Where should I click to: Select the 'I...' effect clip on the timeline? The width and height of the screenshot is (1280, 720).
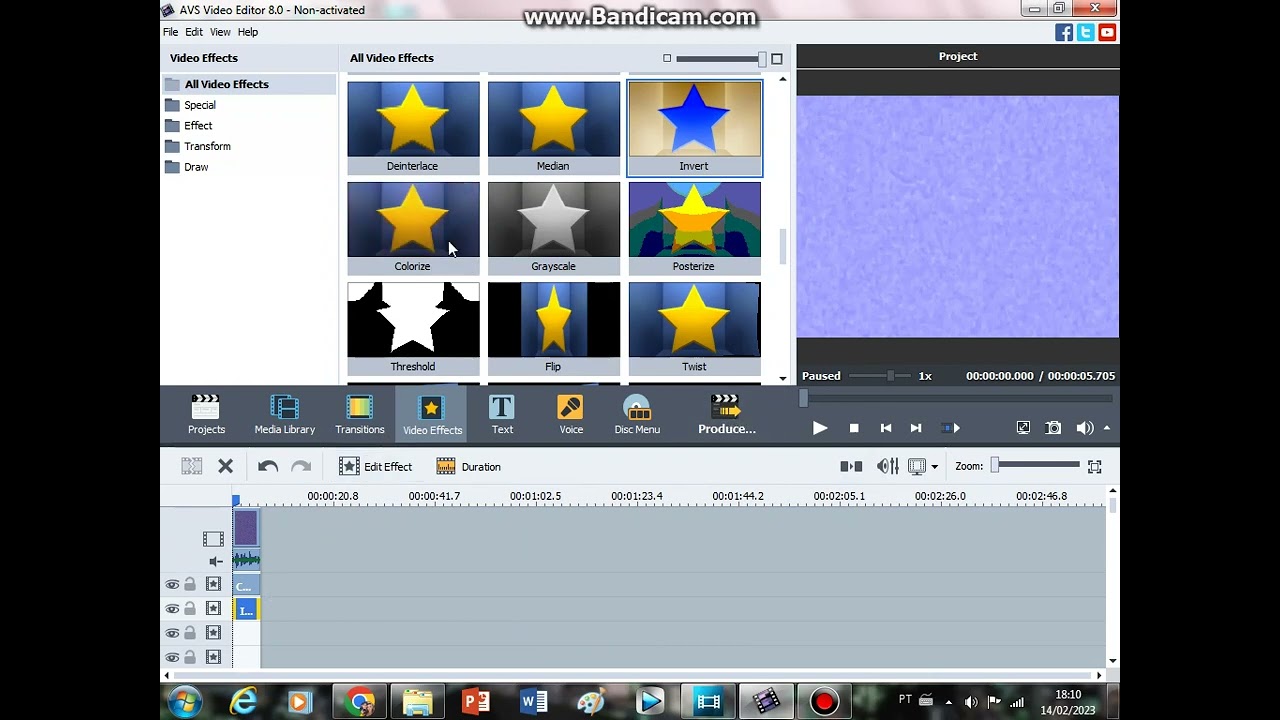(x=246, y=609)
